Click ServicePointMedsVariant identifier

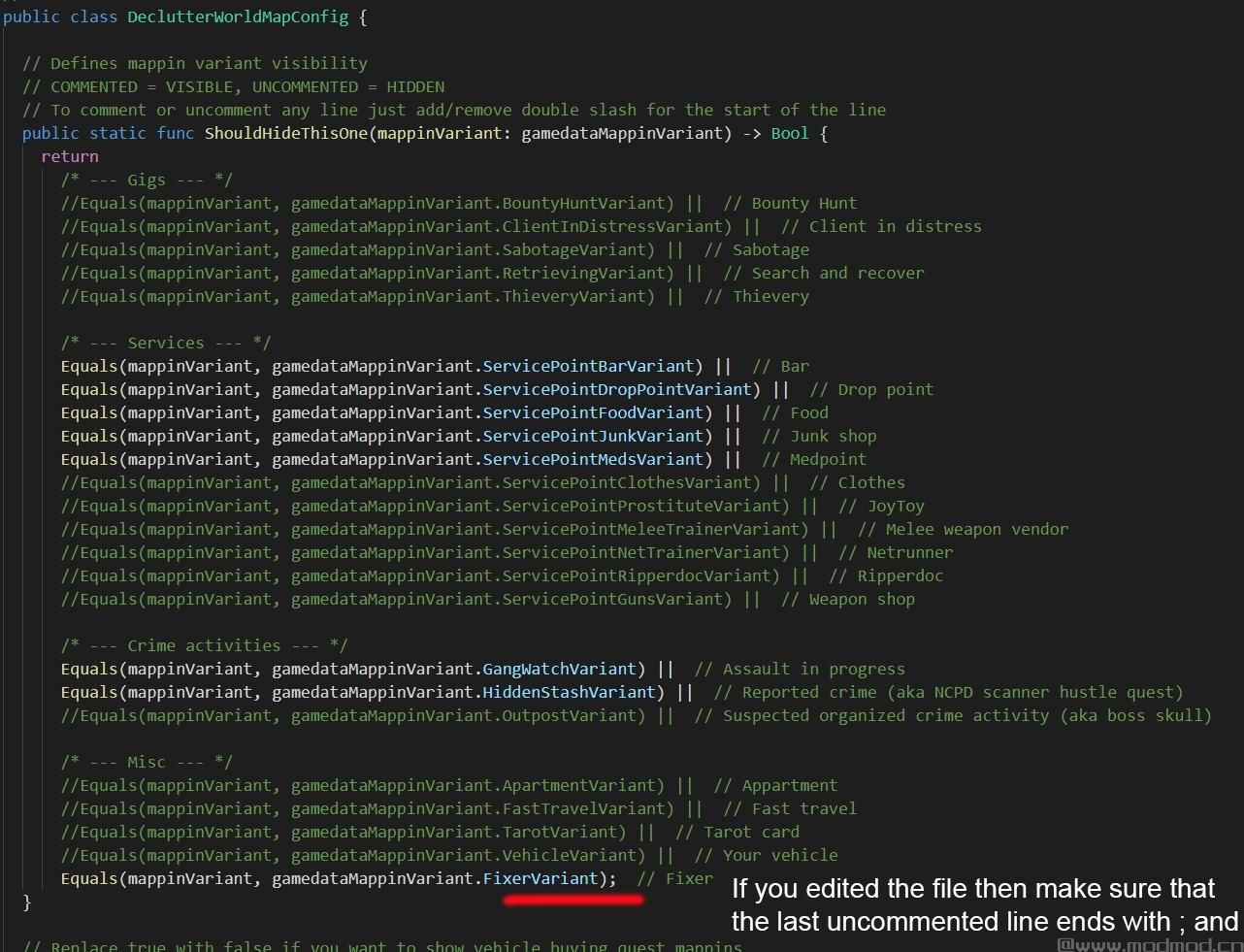[x=594, y=459]
